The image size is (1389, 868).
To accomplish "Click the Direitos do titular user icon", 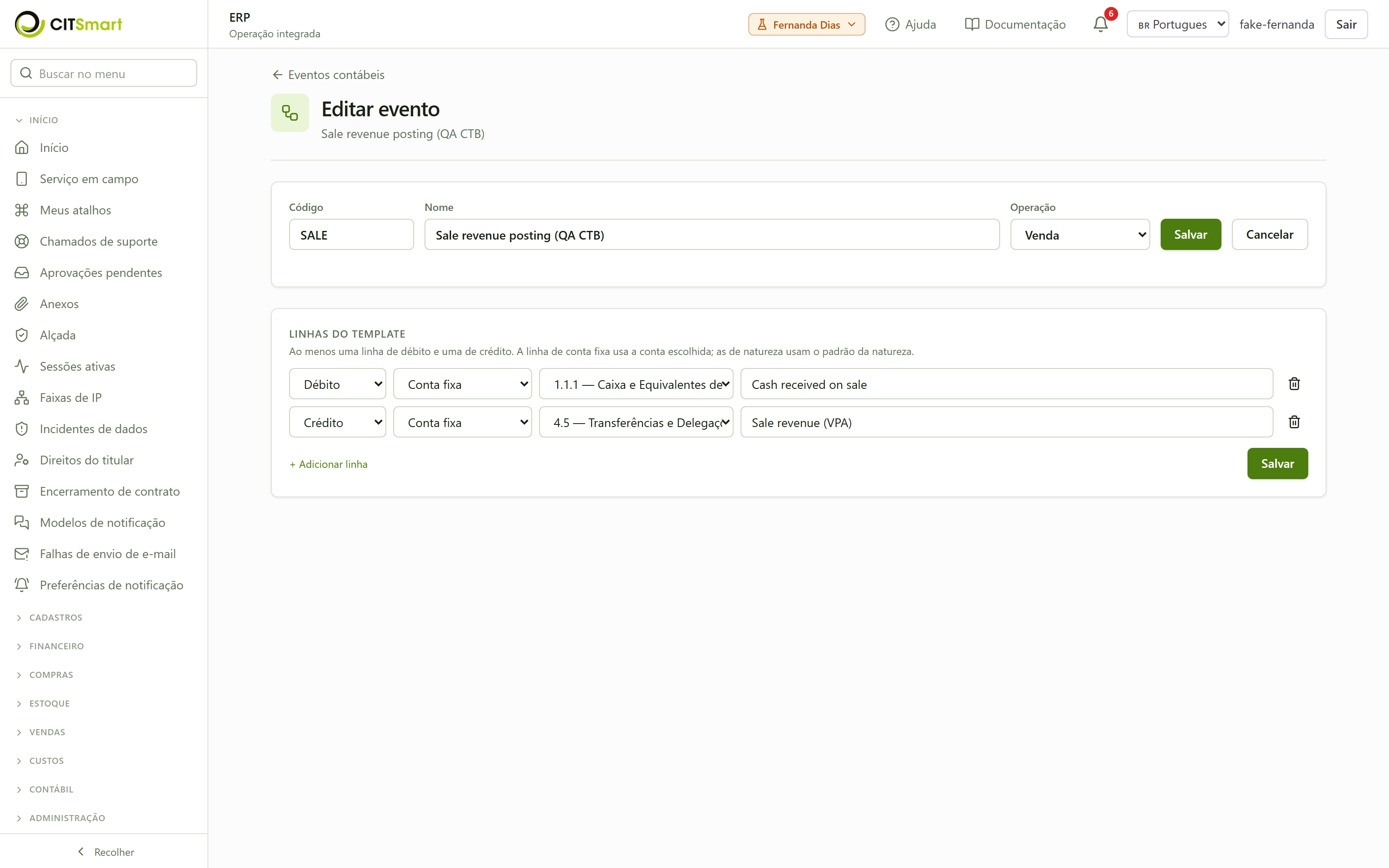I will point(22,460).
